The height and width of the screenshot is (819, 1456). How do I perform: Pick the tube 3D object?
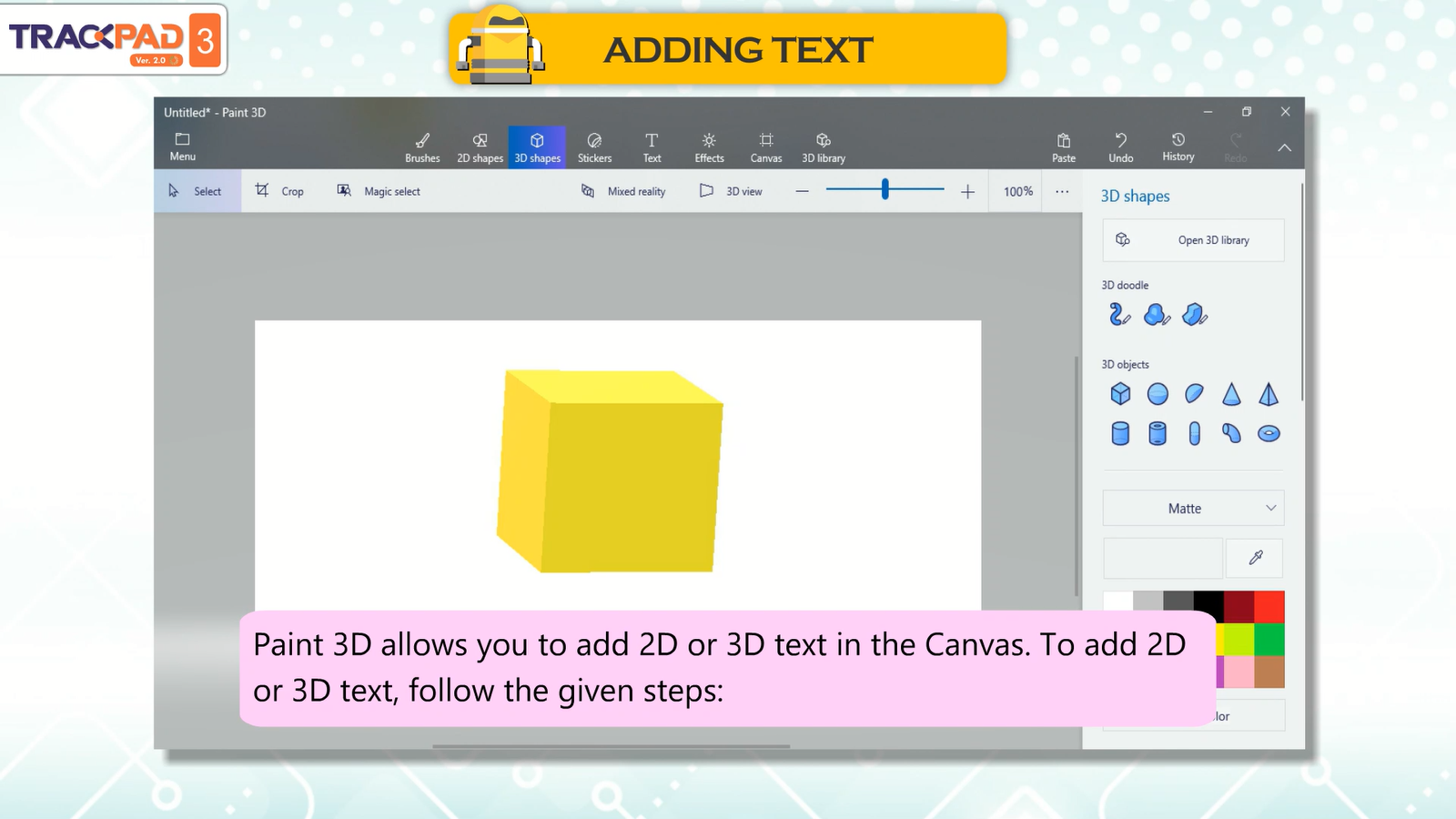(x=1158, y=433)
